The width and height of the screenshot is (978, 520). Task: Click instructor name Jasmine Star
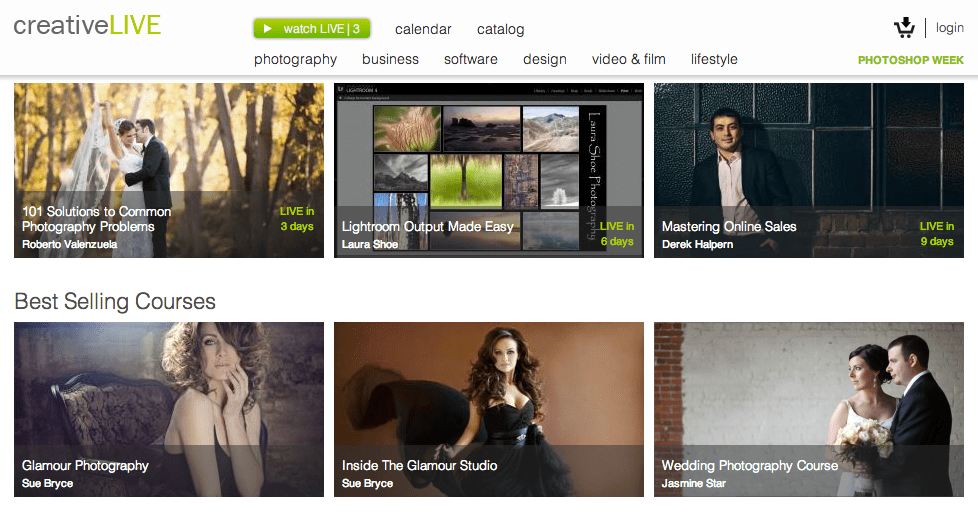pyautogui.click(x=694, y=483)
